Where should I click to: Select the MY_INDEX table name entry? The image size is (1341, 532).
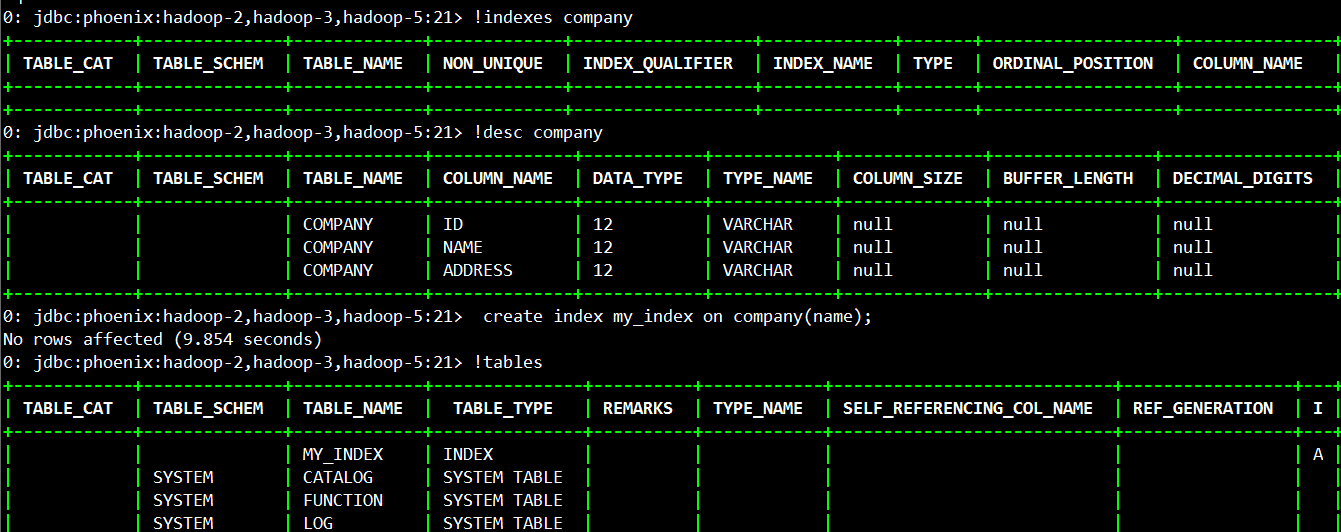(343, 454)
